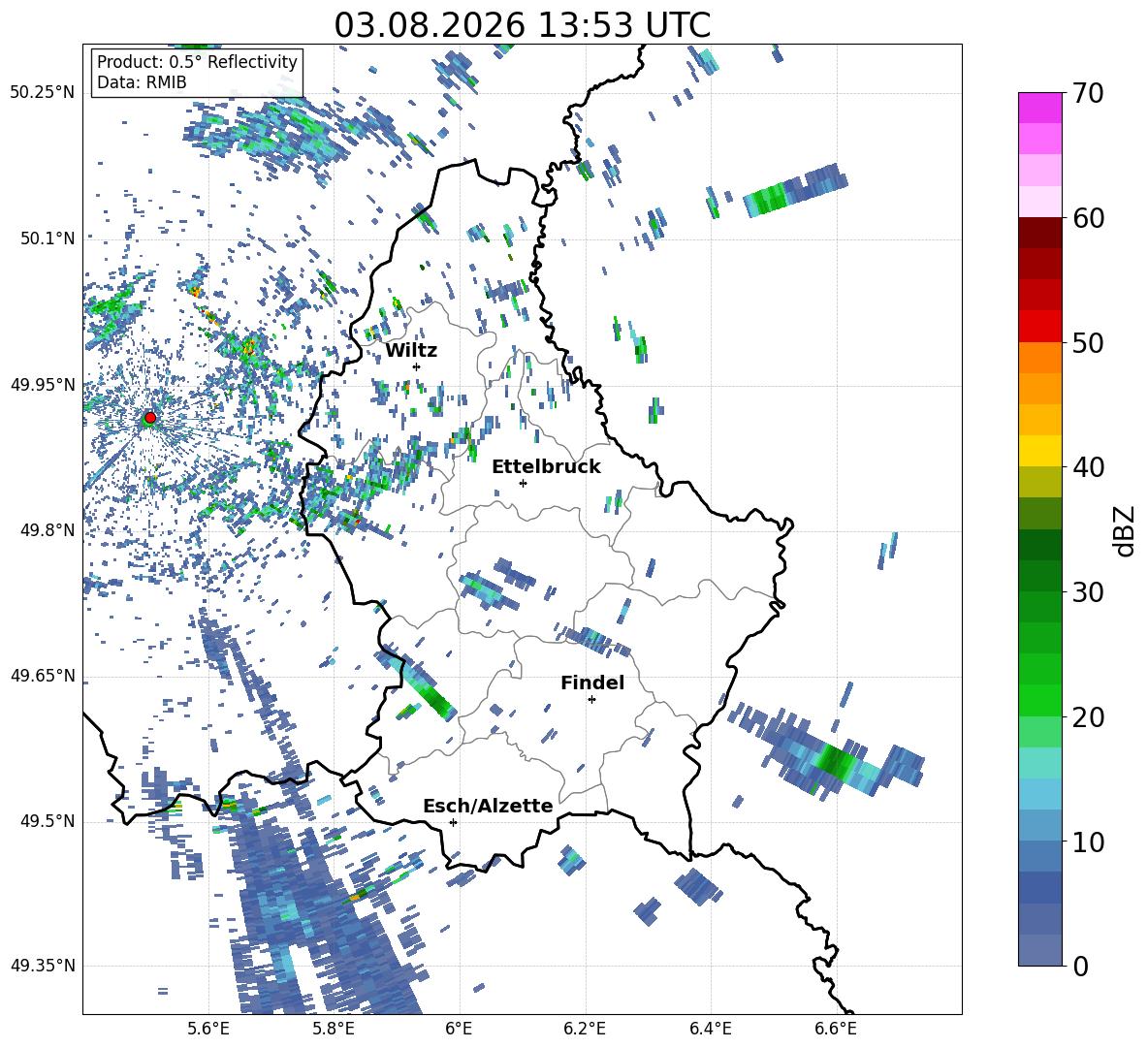Click the Wiltz city label

point(411,351)
